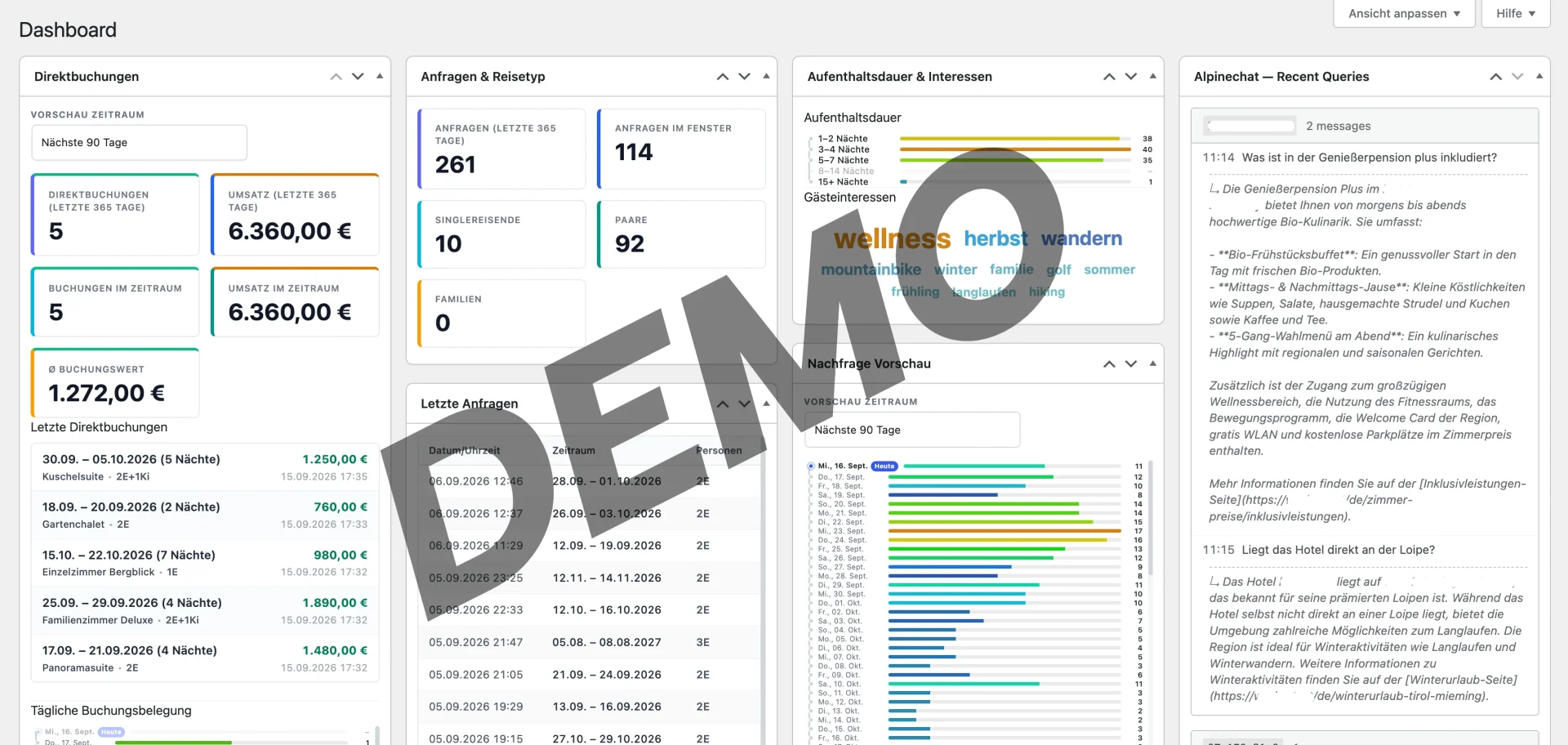Image resolution: width=1568 pixels, height=745 pixels.
Task: Collapse the Nachfrage Vorschau panel
Action: point(1153,364)
